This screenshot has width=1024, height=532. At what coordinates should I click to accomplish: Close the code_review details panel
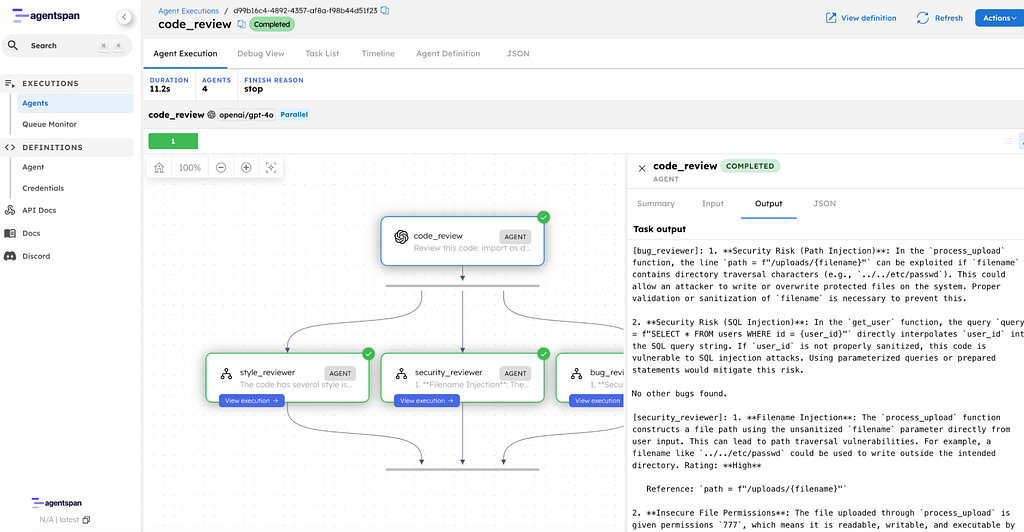[642, 169]
